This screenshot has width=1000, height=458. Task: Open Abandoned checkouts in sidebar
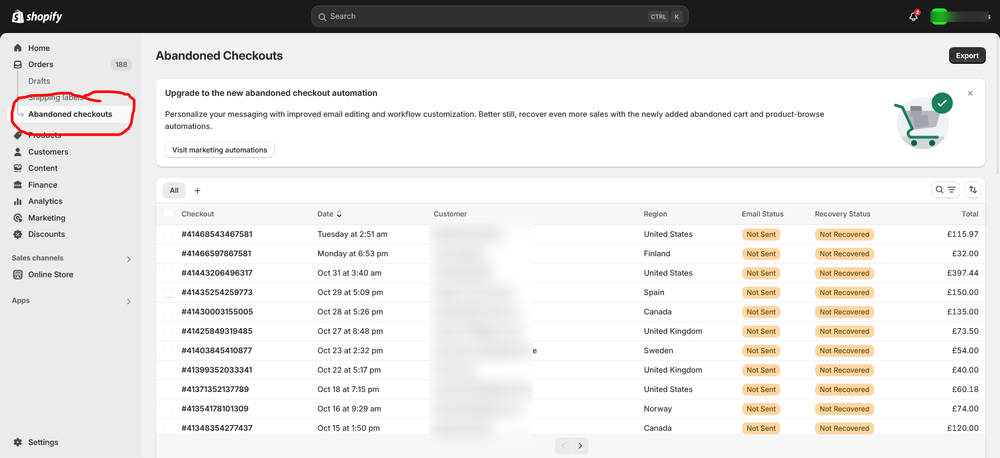click(x=70, y=114)
